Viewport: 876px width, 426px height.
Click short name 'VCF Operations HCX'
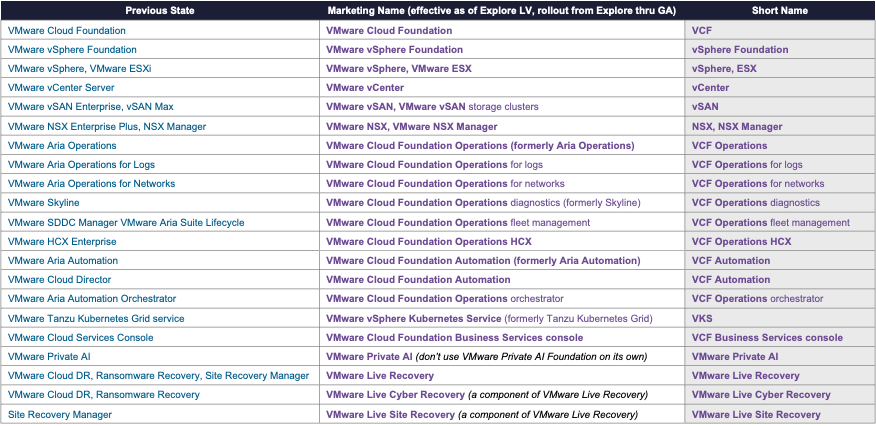780,242
